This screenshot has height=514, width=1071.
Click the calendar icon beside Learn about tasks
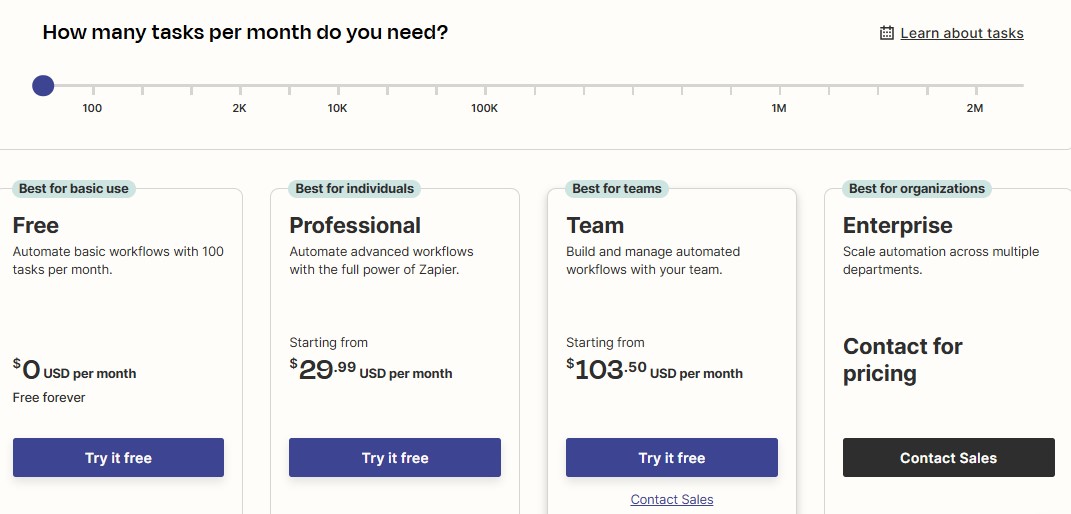[x=887, y=33]
